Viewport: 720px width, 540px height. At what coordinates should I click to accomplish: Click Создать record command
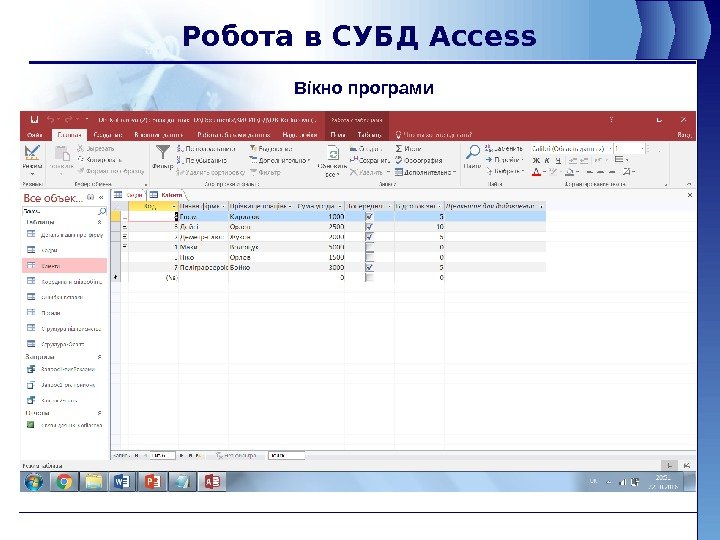click(x=366, y=149)
